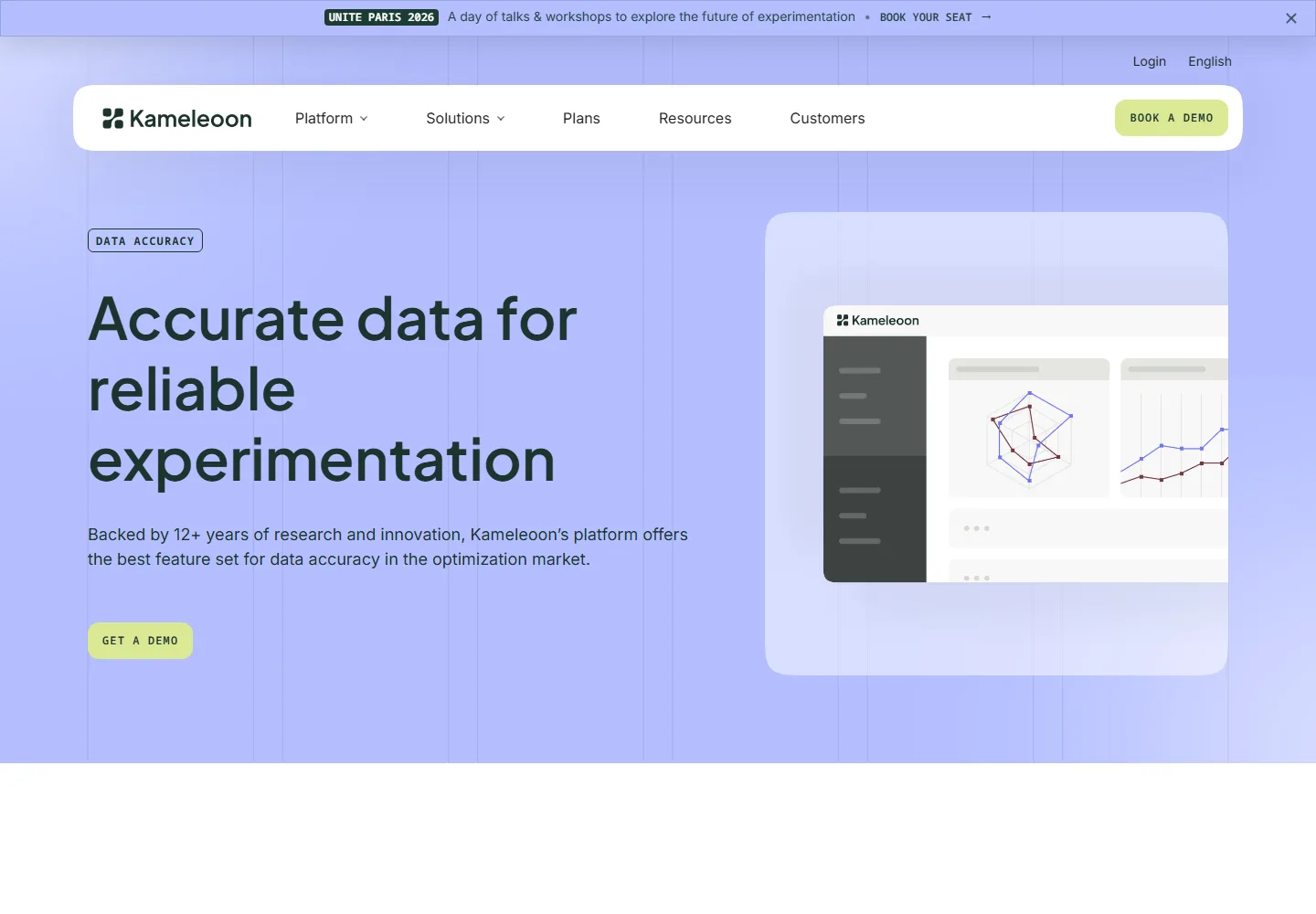This screenshot has width=1316, height=914.
Task: Click the 'Backed by 12+ years' paragraph
Action: coord(387,547)
